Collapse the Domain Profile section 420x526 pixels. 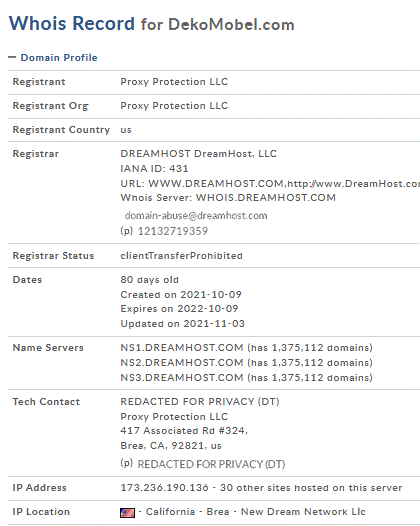coord(12,57)
